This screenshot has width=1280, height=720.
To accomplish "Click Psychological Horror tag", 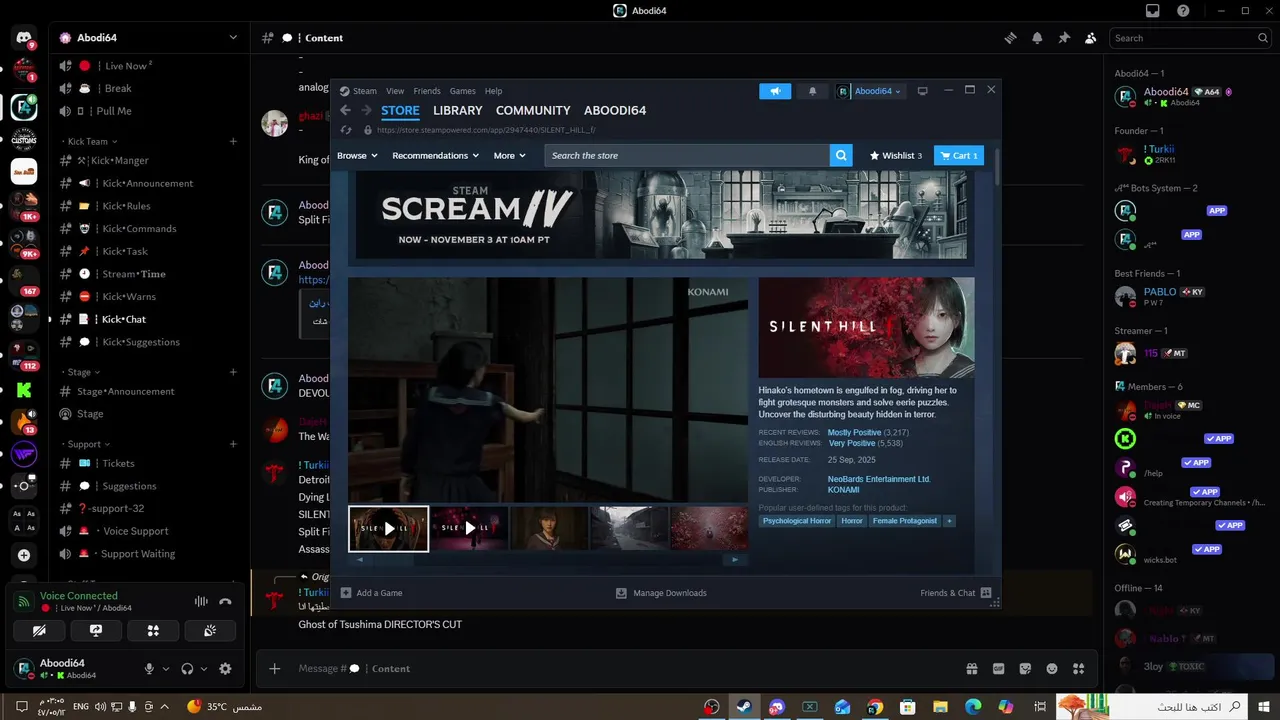I will 797,521.
